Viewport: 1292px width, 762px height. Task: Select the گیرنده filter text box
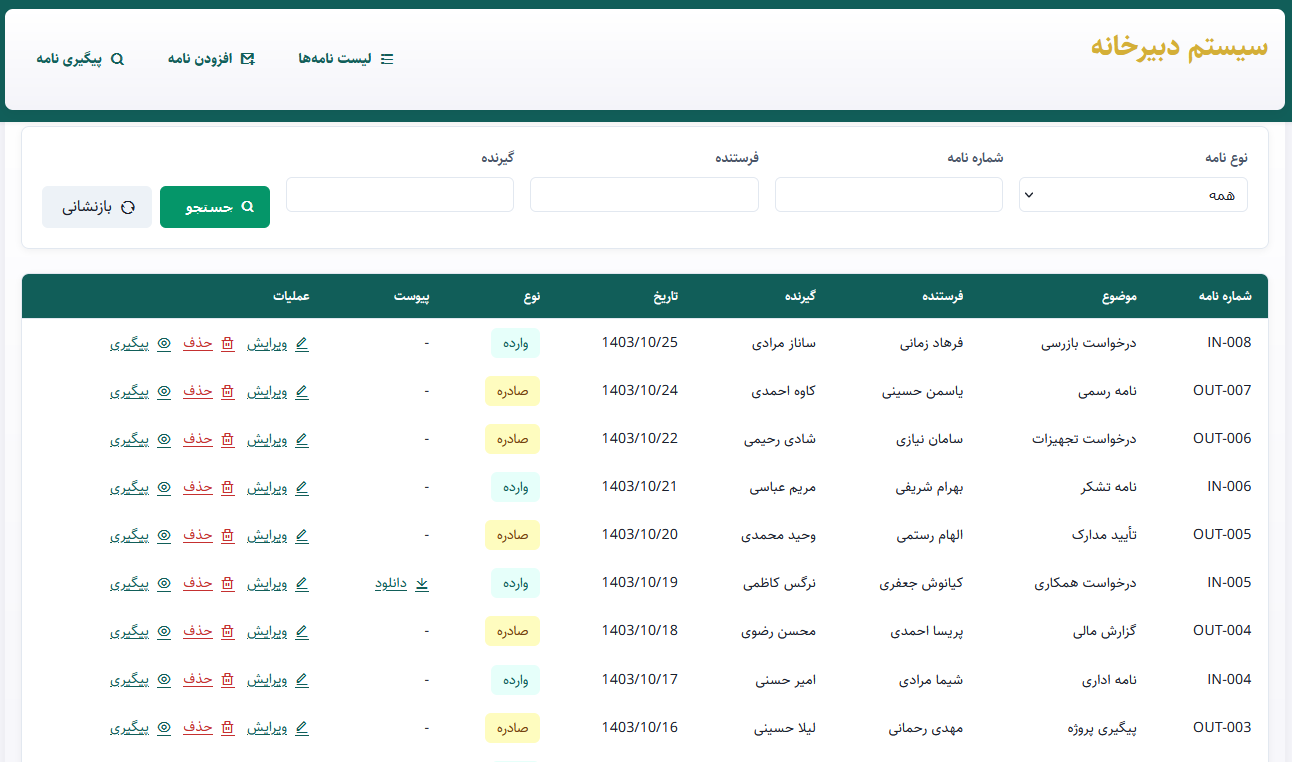(x=400, y=195)
